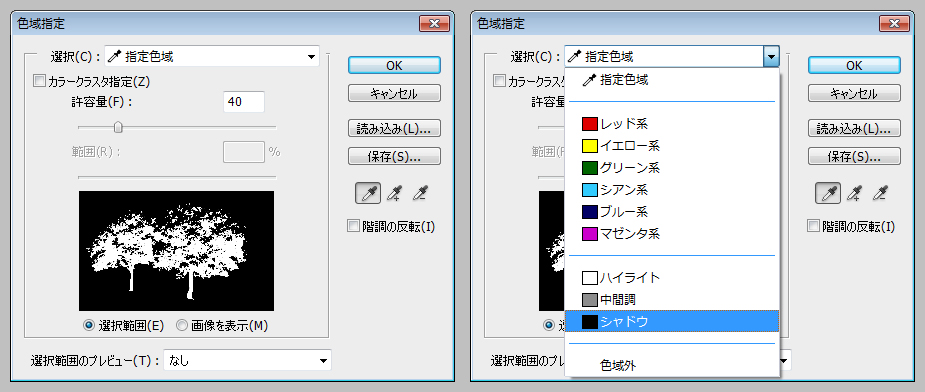Choose ブルー系 from the dropdown list
The image size is (925, 392).
click(x=672, y=212)
